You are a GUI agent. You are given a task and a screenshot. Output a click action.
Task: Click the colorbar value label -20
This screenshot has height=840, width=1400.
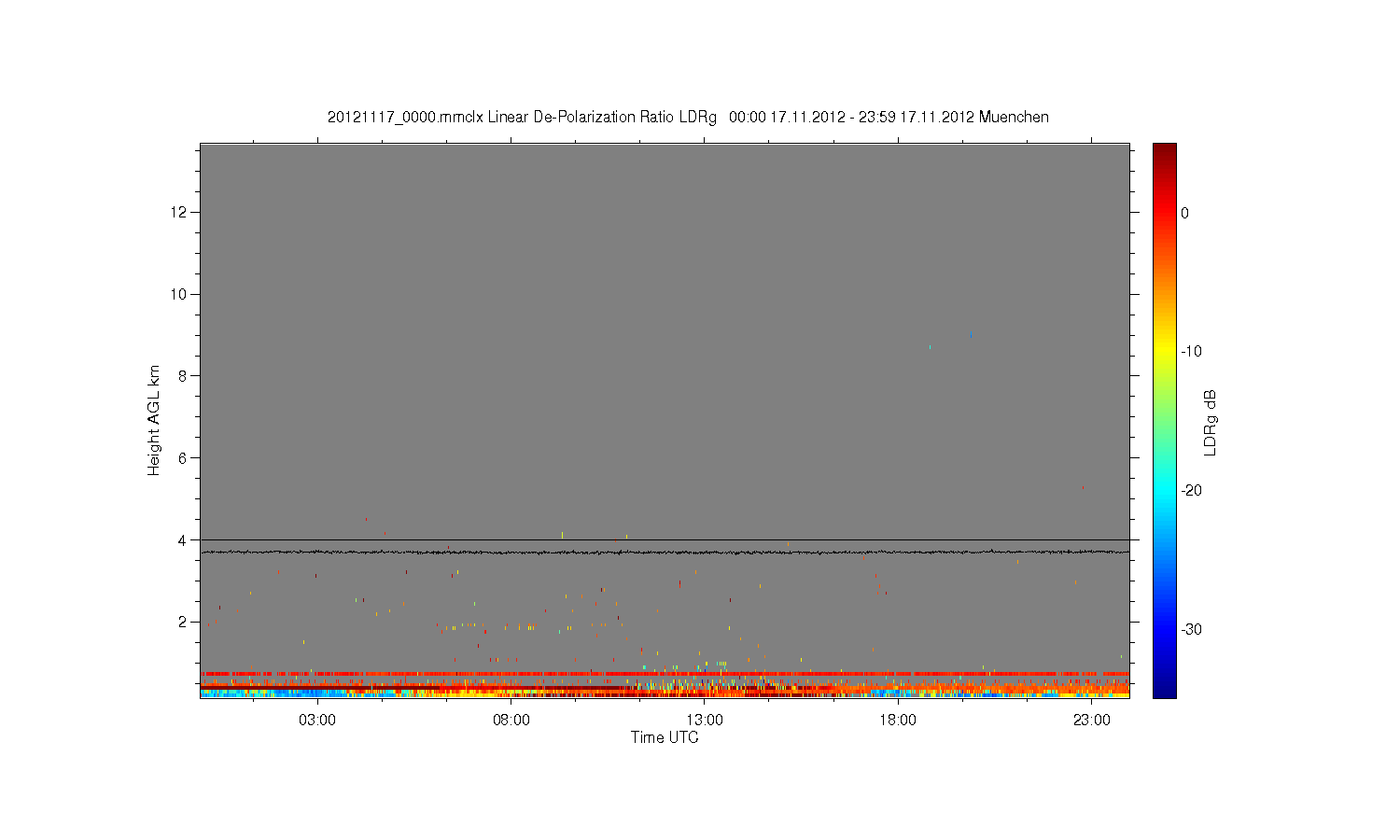(1192, 491)
